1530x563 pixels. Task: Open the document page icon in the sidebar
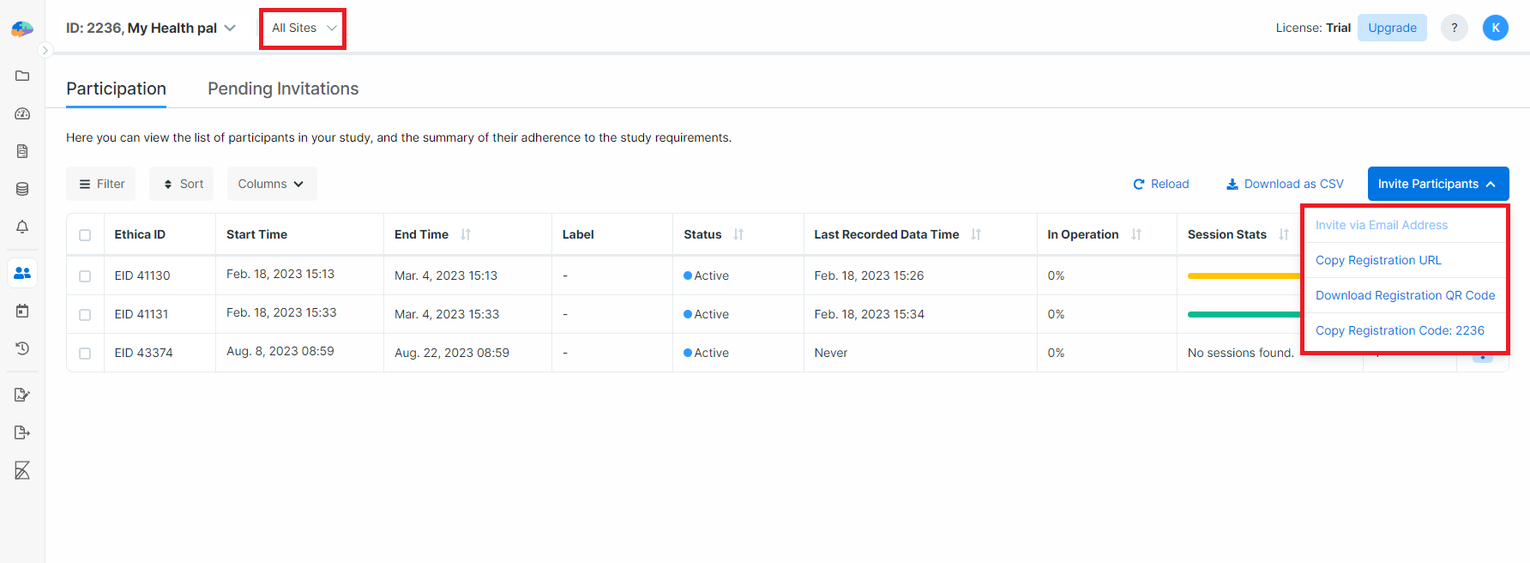click(x=22, y=152)
